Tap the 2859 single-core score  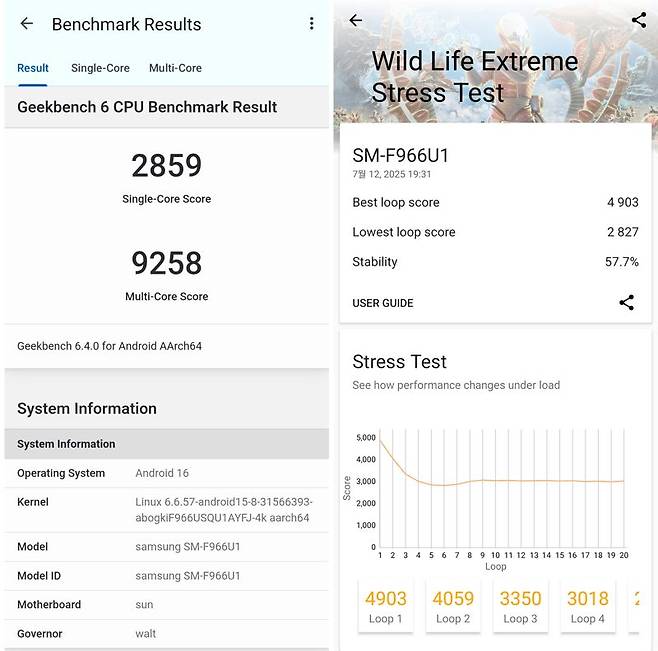(166, 166)
